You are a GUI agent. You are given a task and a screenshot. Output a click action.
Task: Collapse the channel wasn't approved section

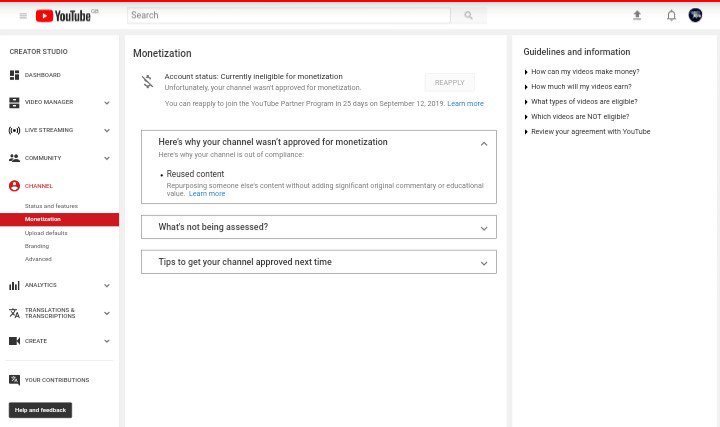coord(484,144)
